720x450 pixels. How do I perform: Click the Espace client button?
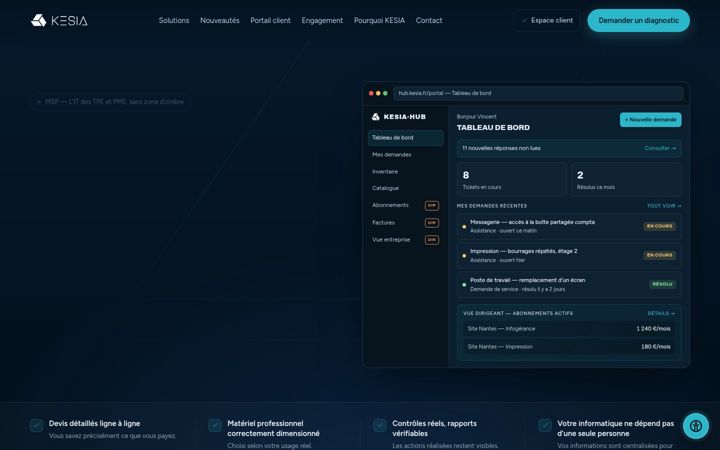coord(547,20)
